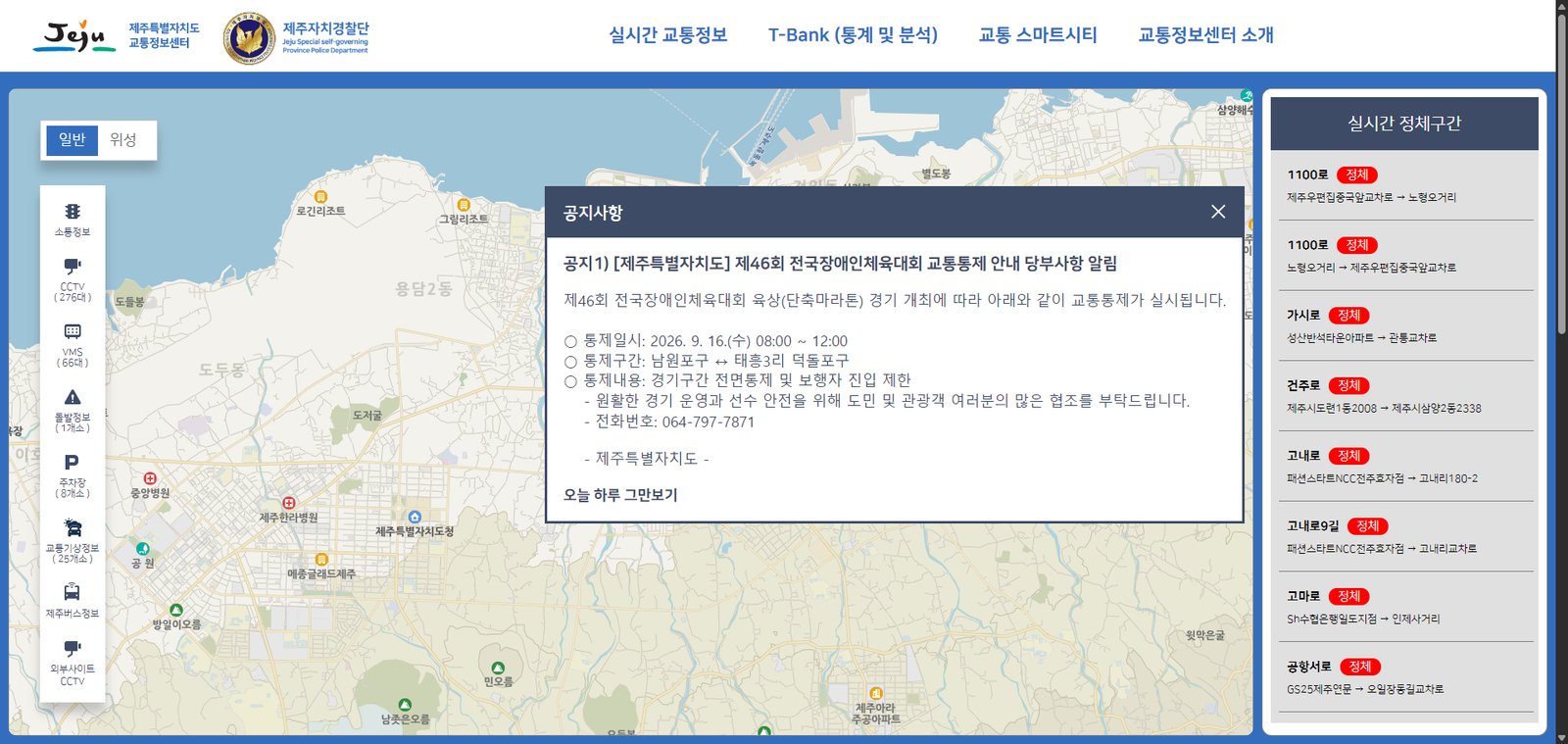Select 고마로 congestion entry
This screenshot has height=744, width=1568.
tap(1404, 607)
